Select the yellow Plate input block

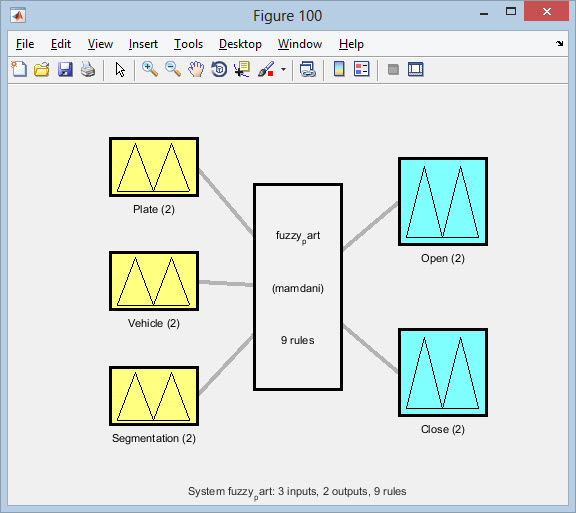click(154, 167)
